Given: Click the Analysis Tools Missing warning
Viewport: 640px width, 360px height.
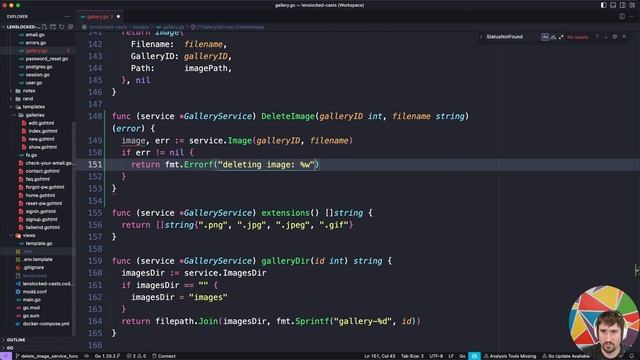Looking at the screenshot, I should [510, 356].
